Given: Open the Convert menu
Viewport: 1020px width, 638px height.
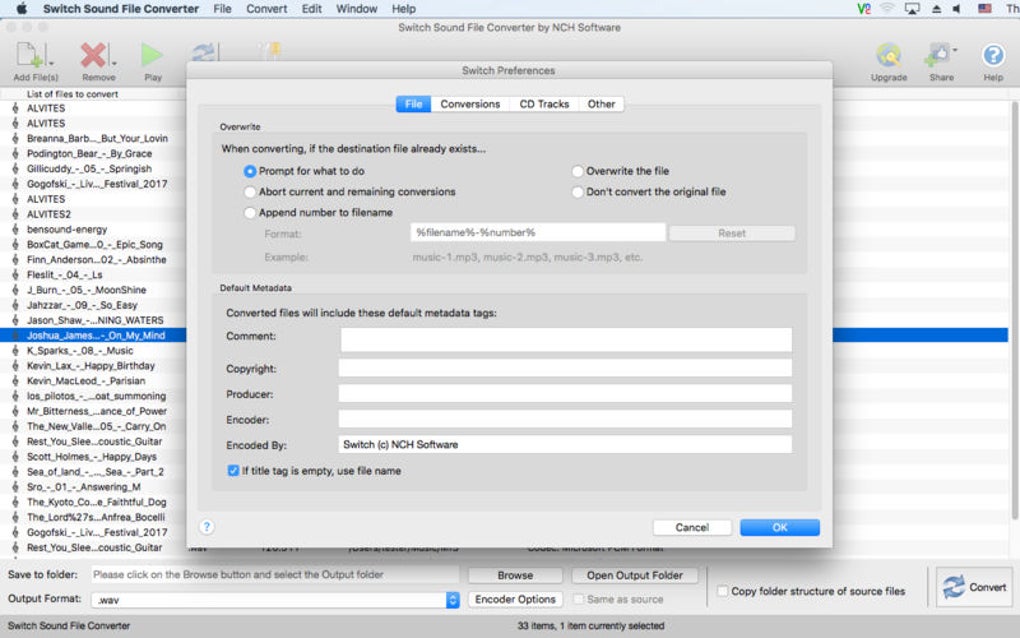Looking at the screenshot, I should click(267, 8).
